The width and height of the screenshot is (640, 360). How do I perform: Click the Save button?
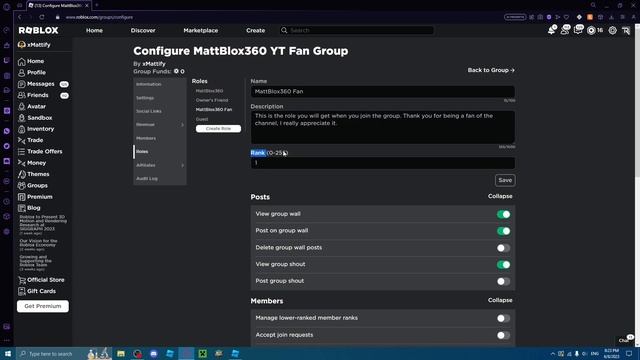pyautogui.click(x=505, y=180)
